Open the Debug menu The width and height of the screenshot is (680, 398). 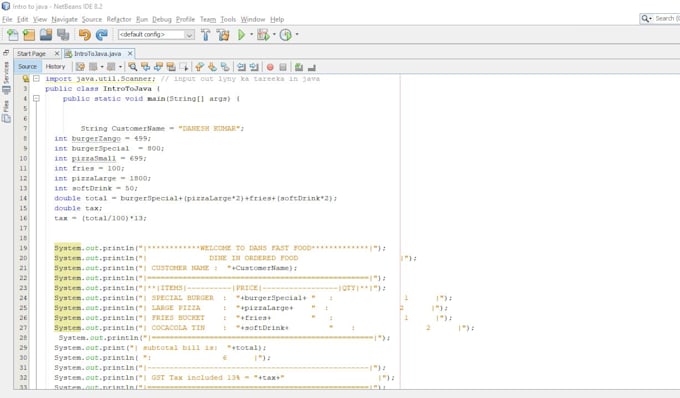pos(162,20)
